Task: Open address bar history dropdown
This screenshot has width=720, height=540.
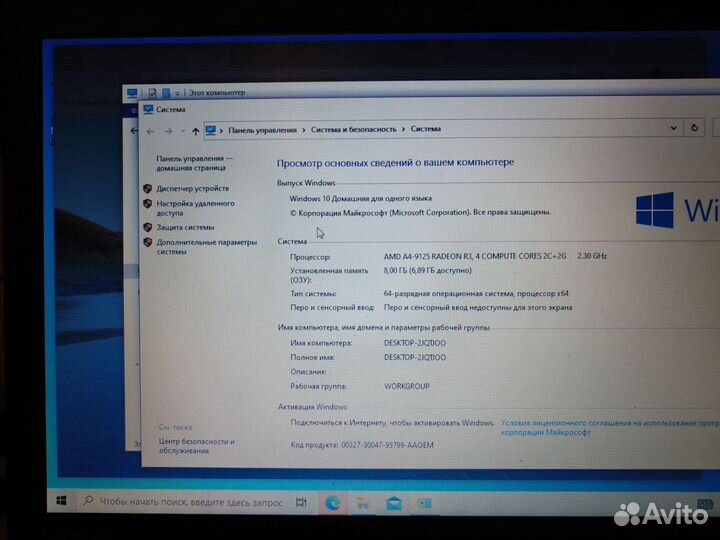Action: tap(673, 128)
